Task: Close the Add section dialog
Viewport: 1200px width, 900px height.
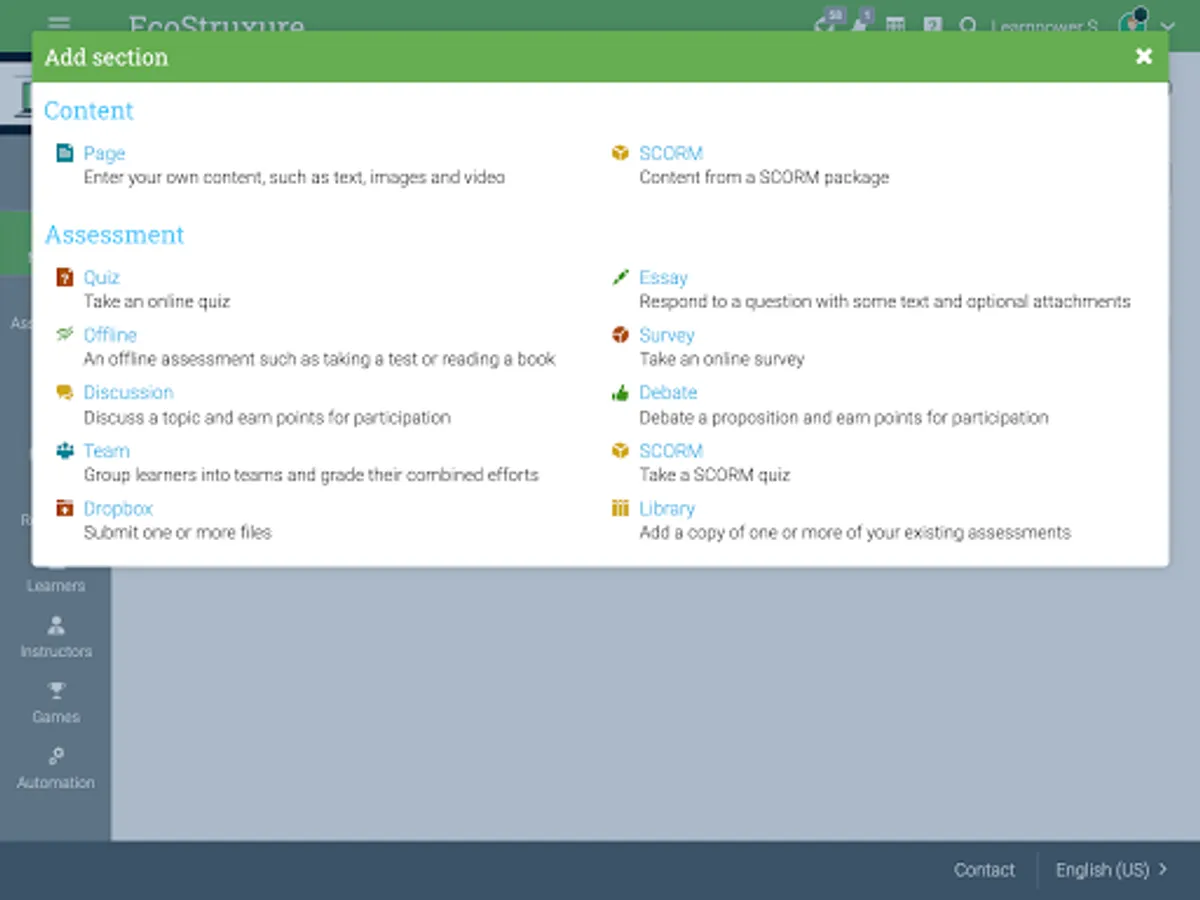Action: coord(1144,56)
